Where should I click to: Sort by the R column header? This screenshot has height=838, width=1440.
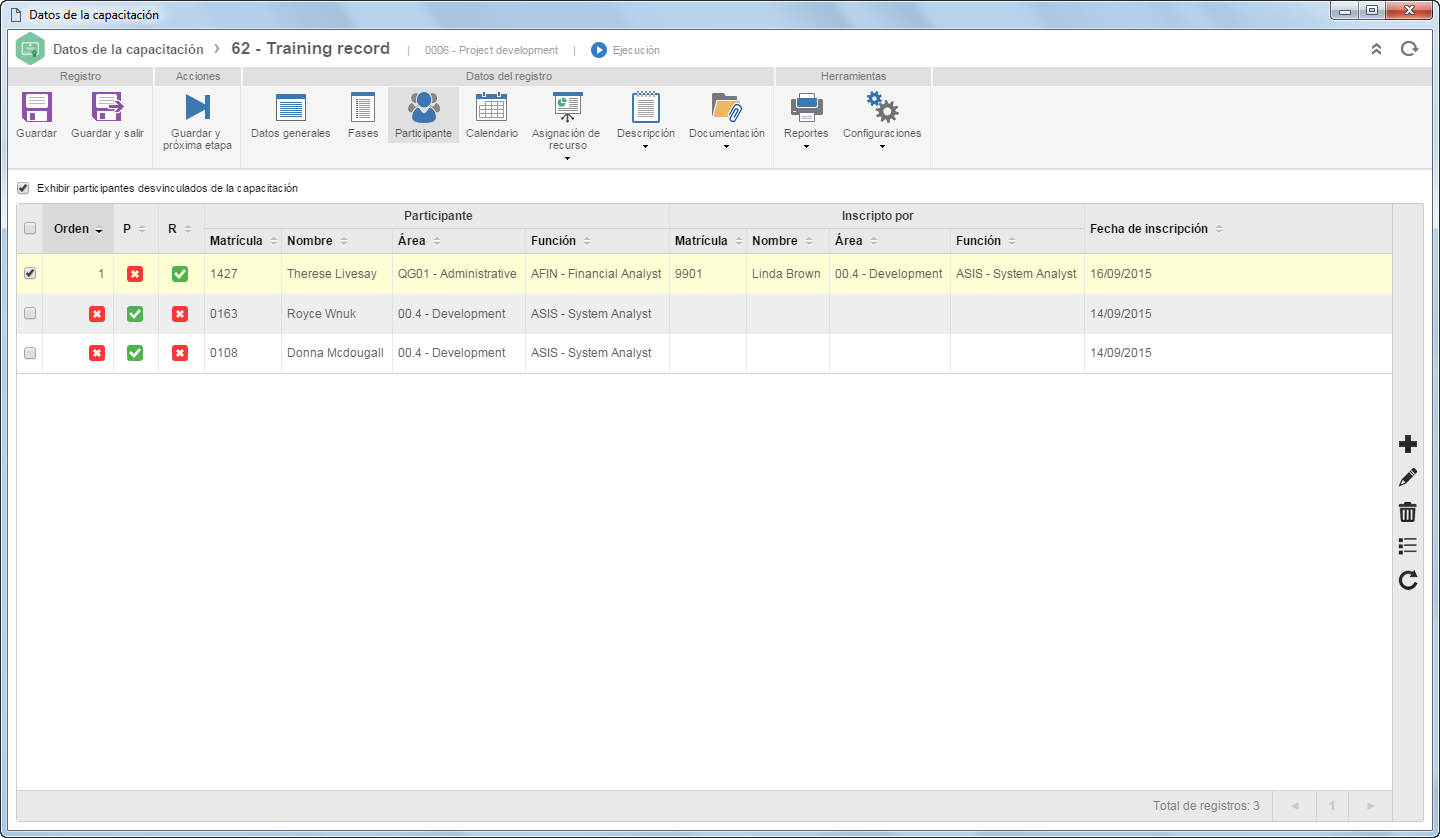(181, 229)
